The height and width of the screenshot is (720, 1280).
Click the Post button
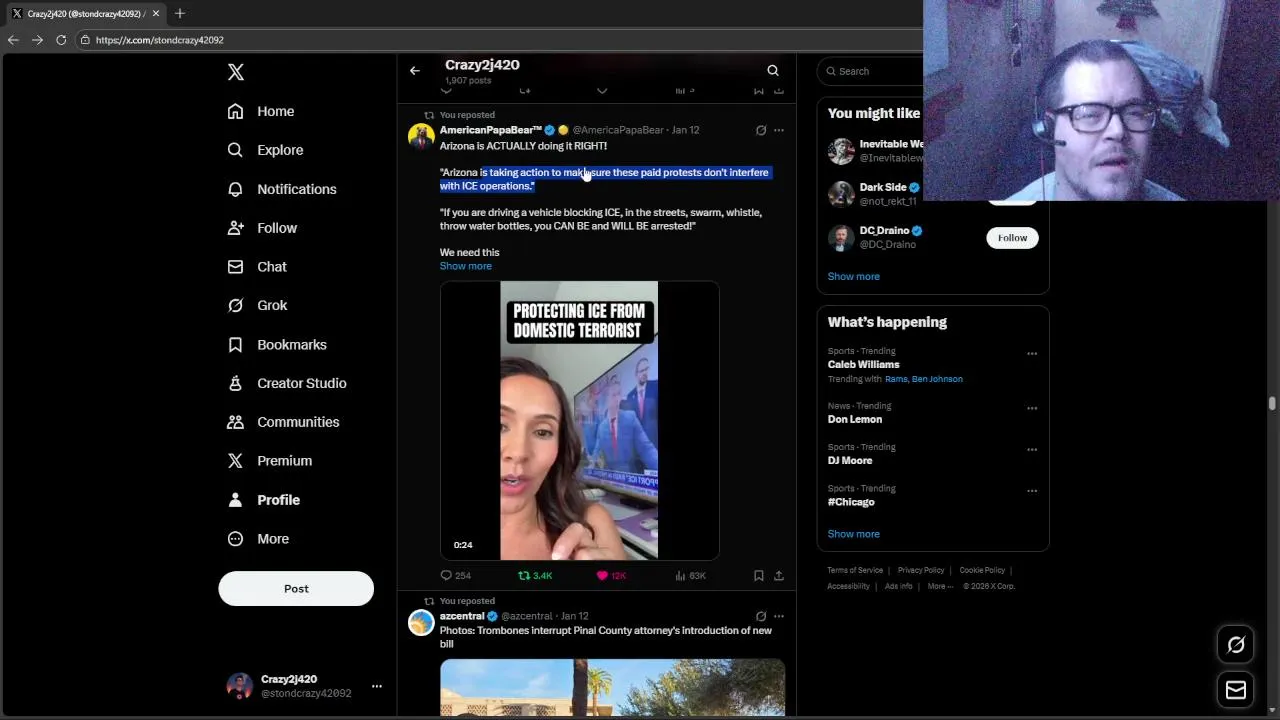click(296, 589)
